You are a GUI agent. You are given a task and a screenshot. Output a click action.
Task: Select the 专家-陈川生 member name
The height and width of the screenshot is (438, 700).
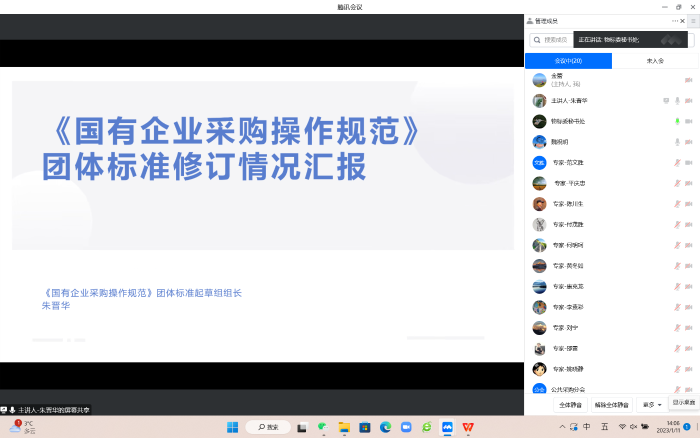tap(568, 204)
